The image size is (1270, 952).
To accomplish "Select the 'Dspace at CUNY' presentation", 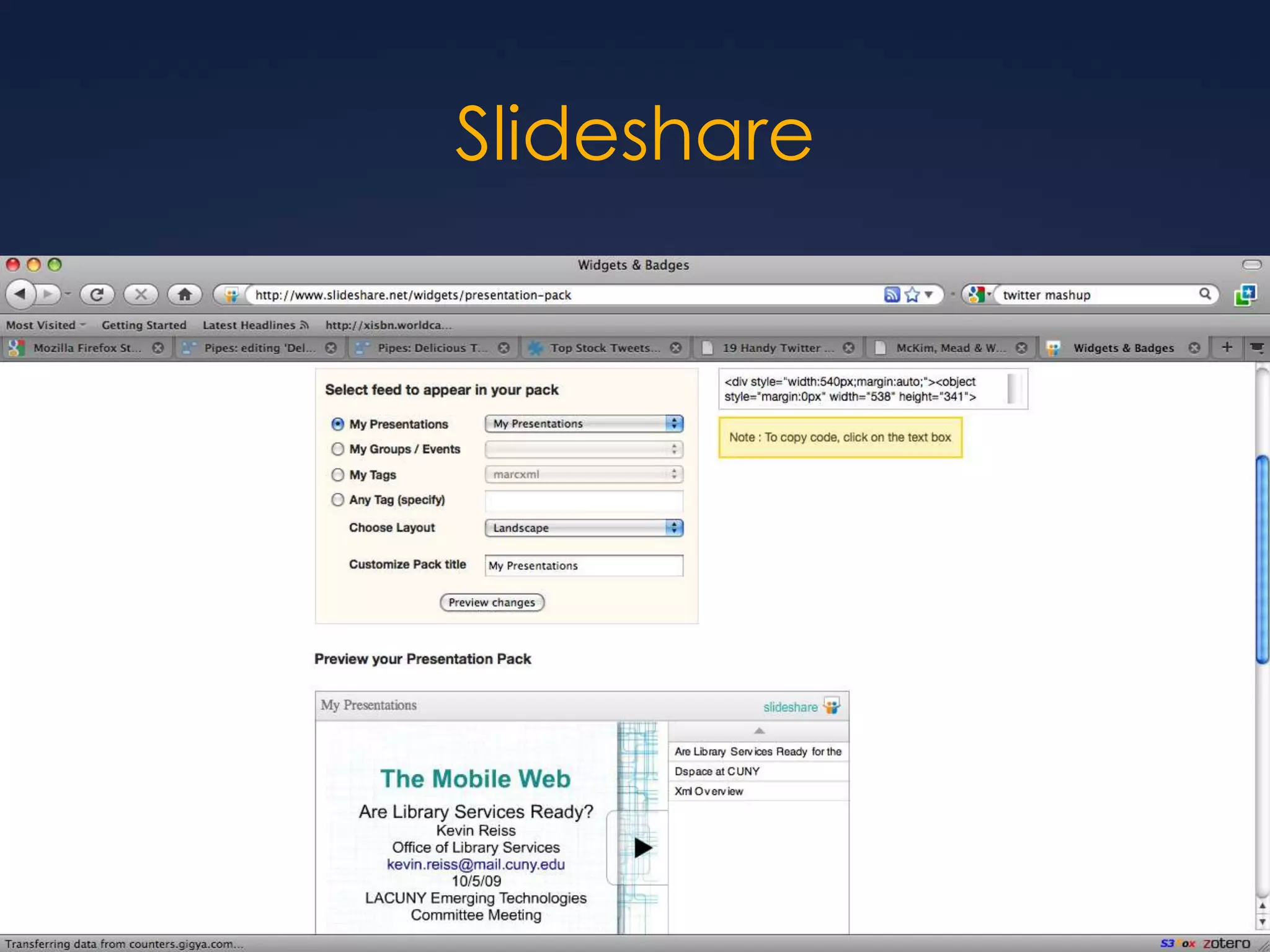I will (758, 771).
